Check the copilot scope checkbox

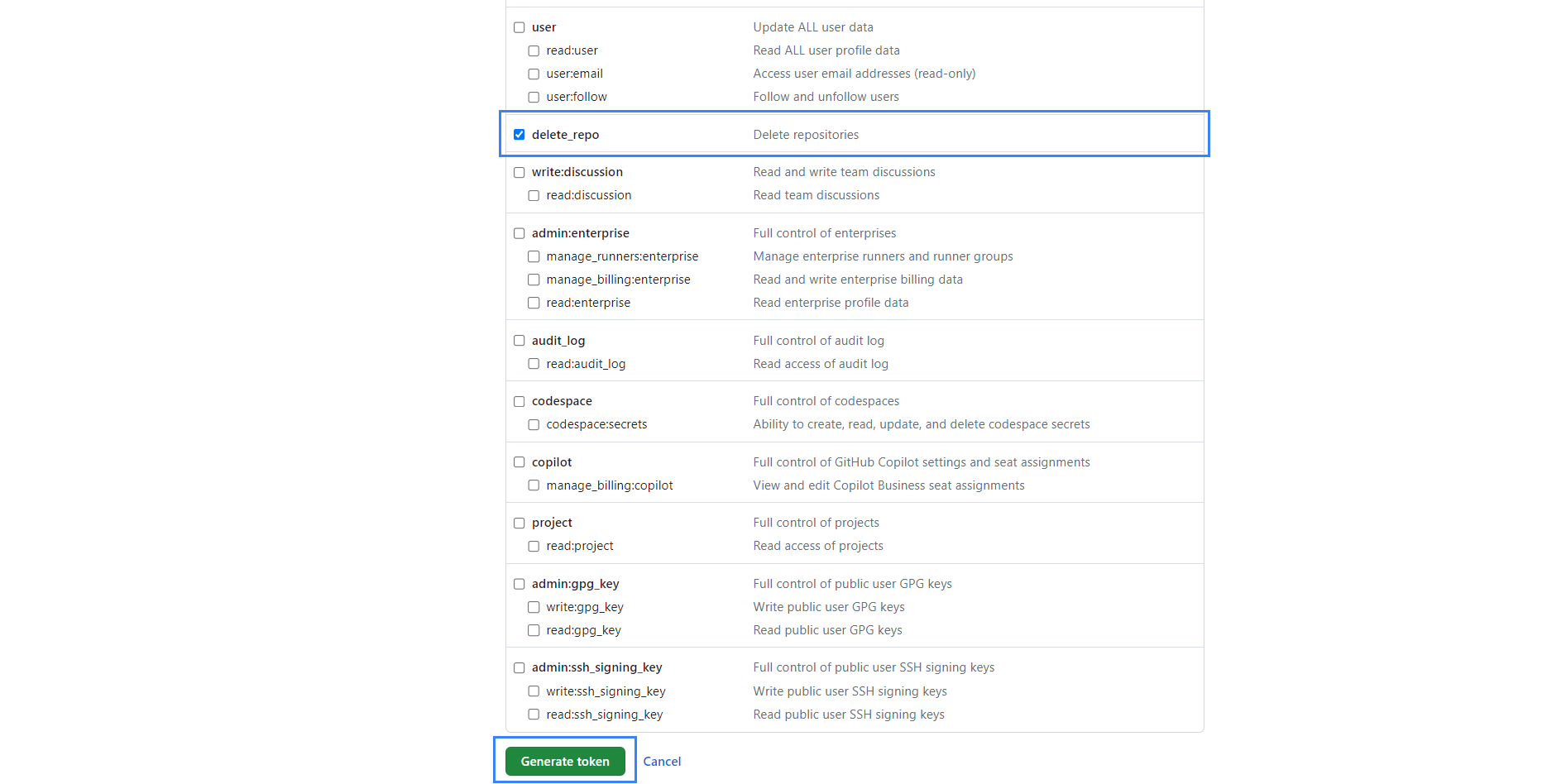[519, 462]
